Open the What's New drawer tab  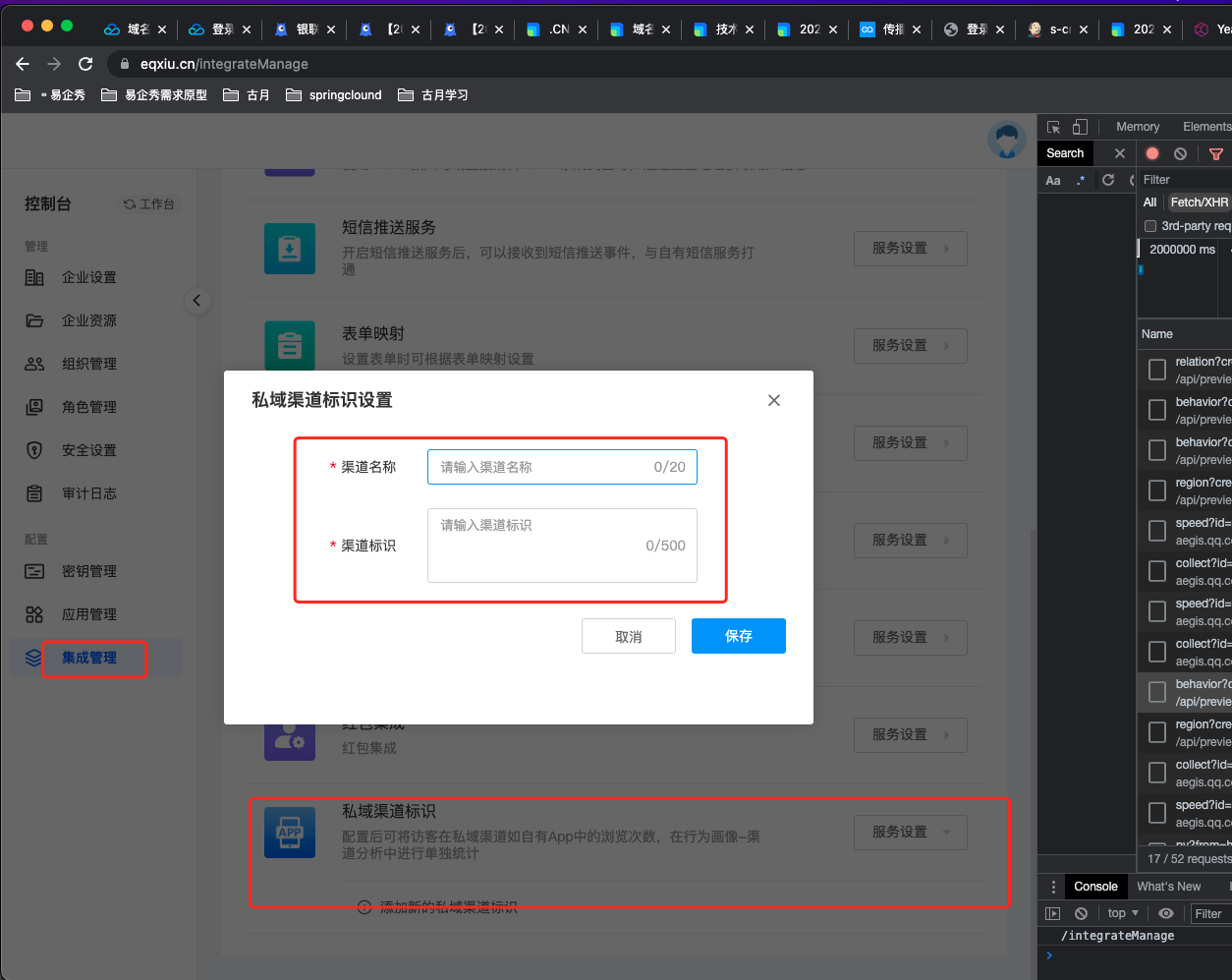click(x=1169, y=886)
